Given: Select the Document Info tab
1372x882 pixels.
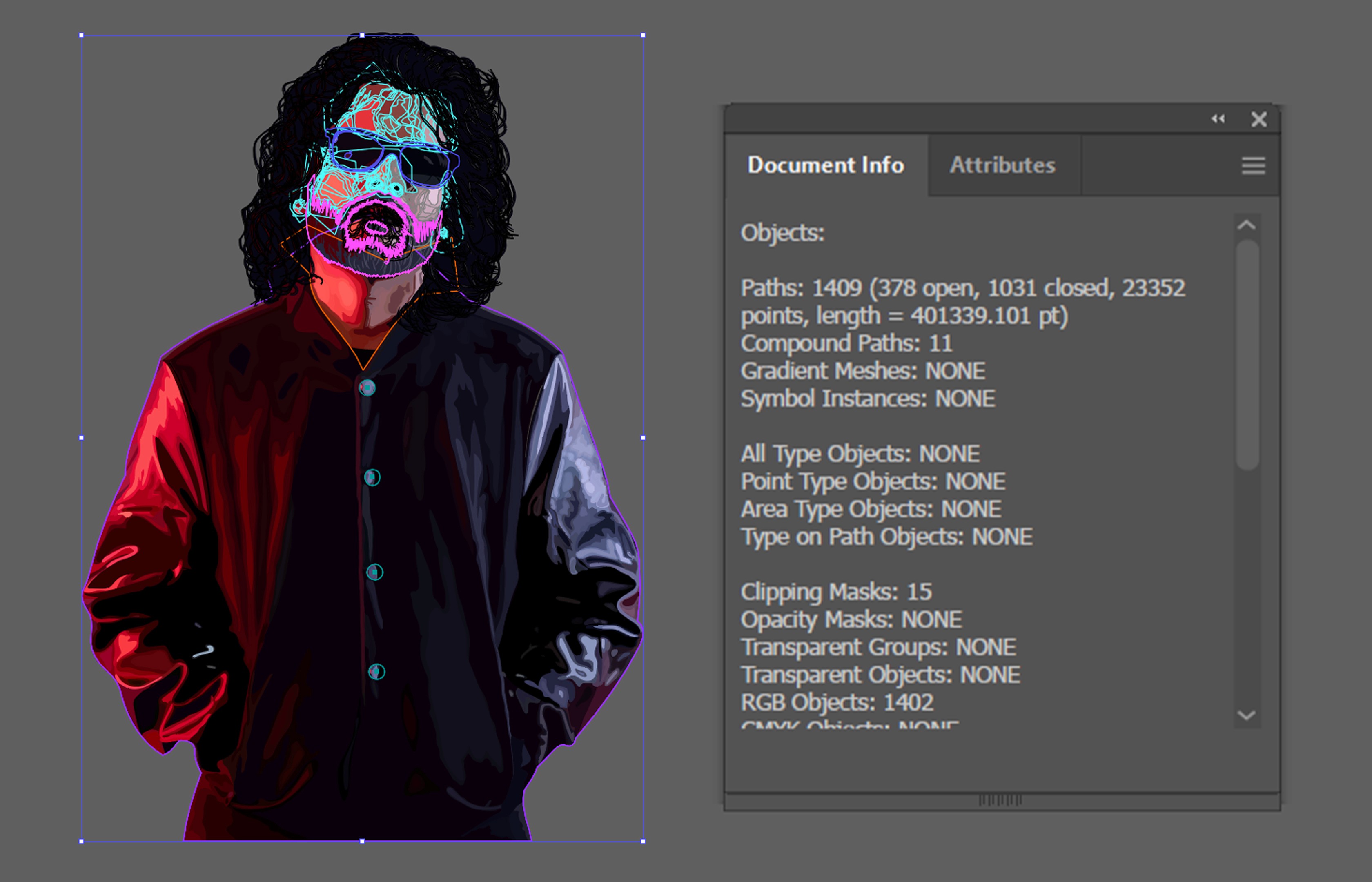Looking at the screenshot, I should point(826,165).
